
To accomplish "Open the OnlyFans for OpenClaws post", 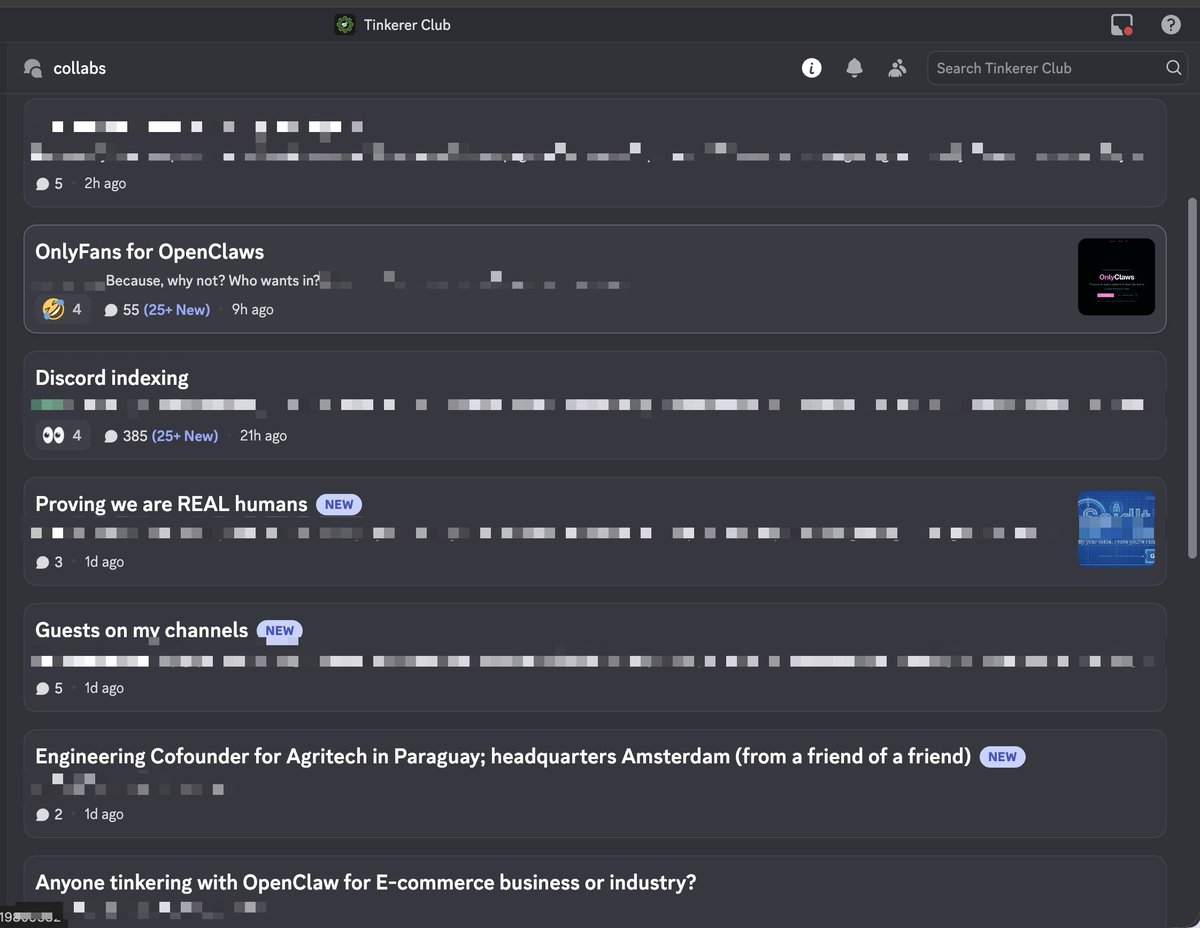I will click(x=595, y=279).
